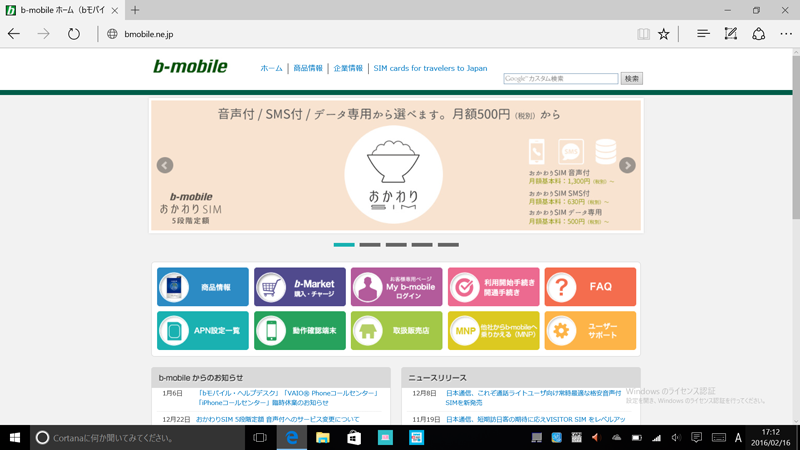Select the fourth carousel indicator

pos(422,245)
